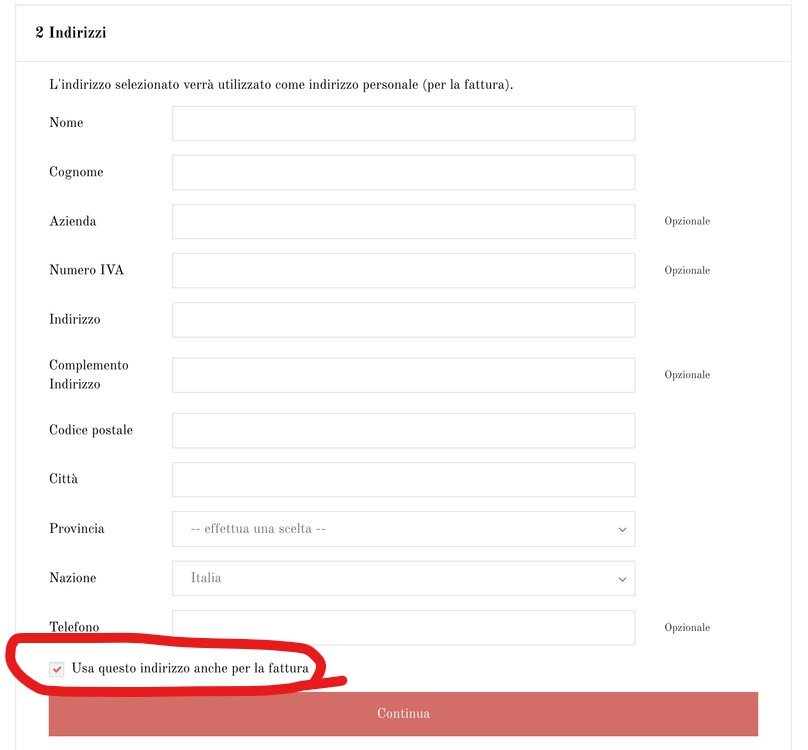
Task: Focus the Codice postale input
Action: click(x=403, y=430)
